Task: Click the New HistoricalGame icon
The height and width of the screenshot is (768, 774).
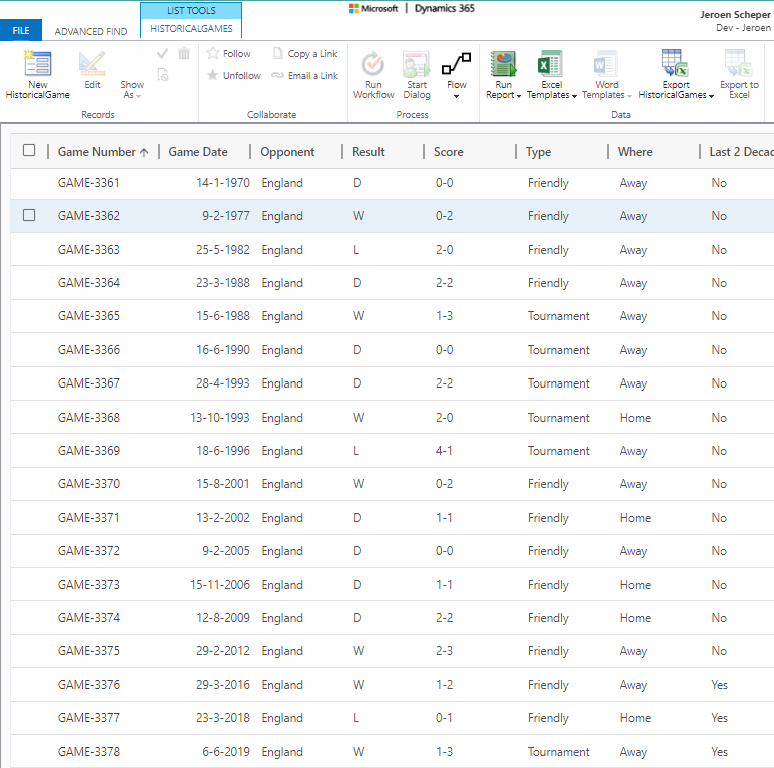Action: pos(38,64)
